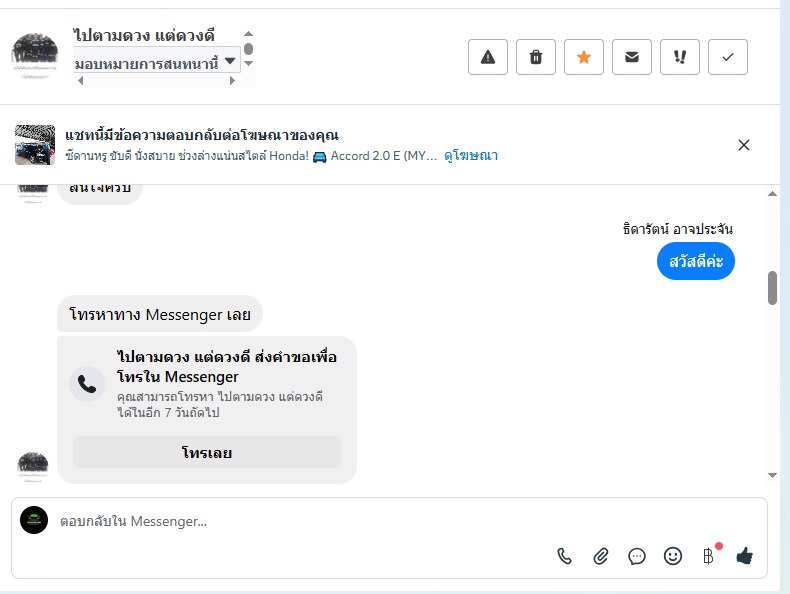Send a thumbs-up like
790x594 pixels.
tap(744, 556)
